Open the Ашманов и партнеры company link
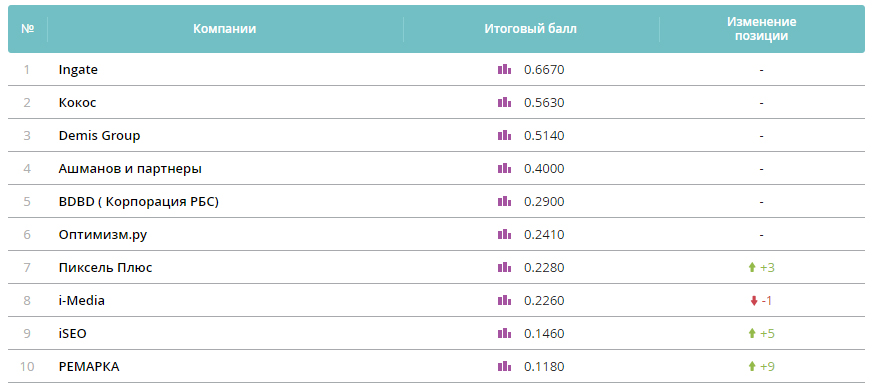The image size is (875, 390). pos(130,168)
